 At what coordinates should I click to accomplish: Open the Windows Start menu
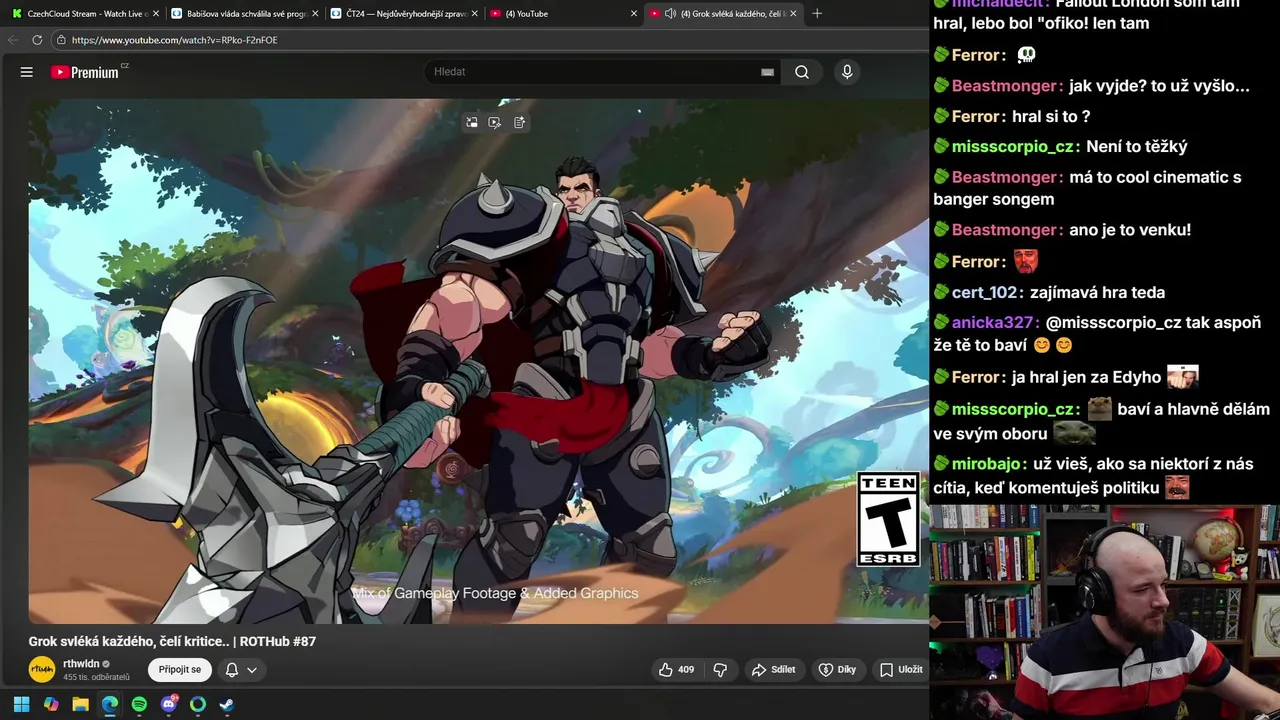[x=21, y=704]
